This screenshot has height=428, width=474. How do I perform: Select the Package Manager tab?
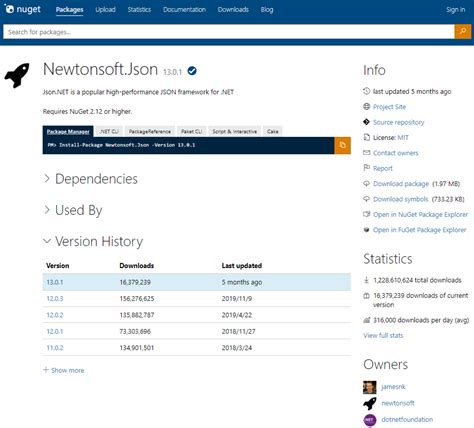[68, 131]
